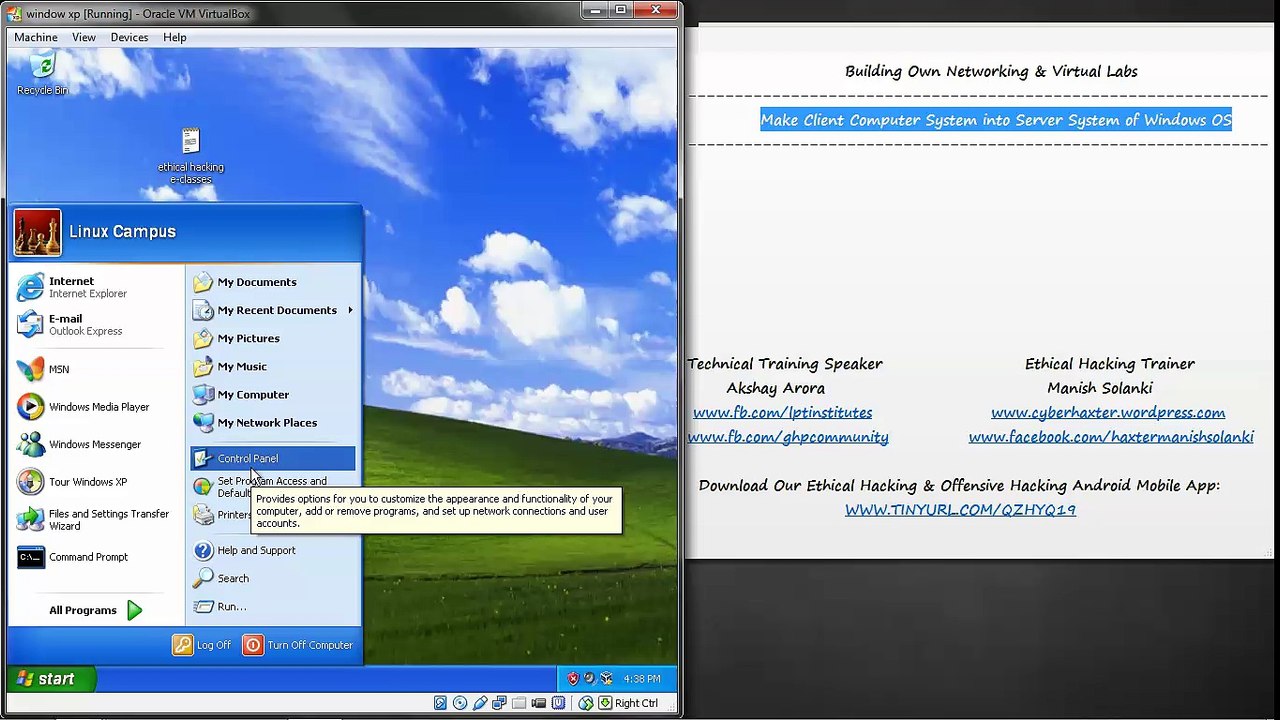This screenshot has width=1280, height=720.
Task: Click the Windows XP start button
Action: pyautogui.click(x=51, y=678)
